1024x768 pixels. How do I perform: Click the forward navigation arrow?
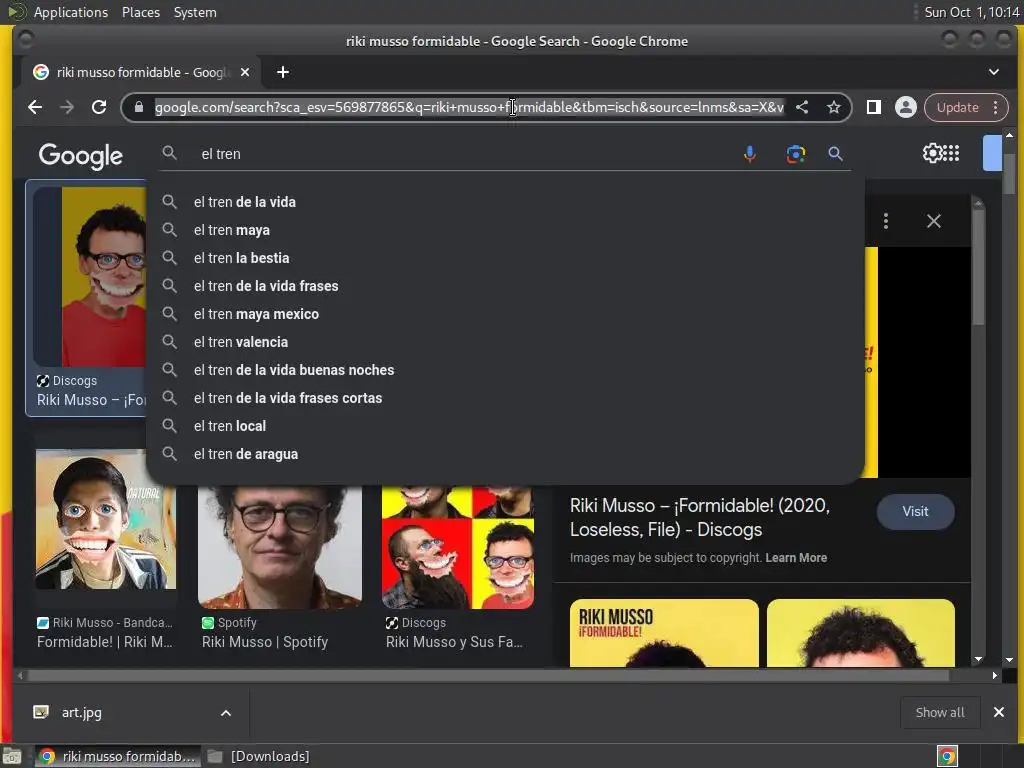[x=67, y=107]
